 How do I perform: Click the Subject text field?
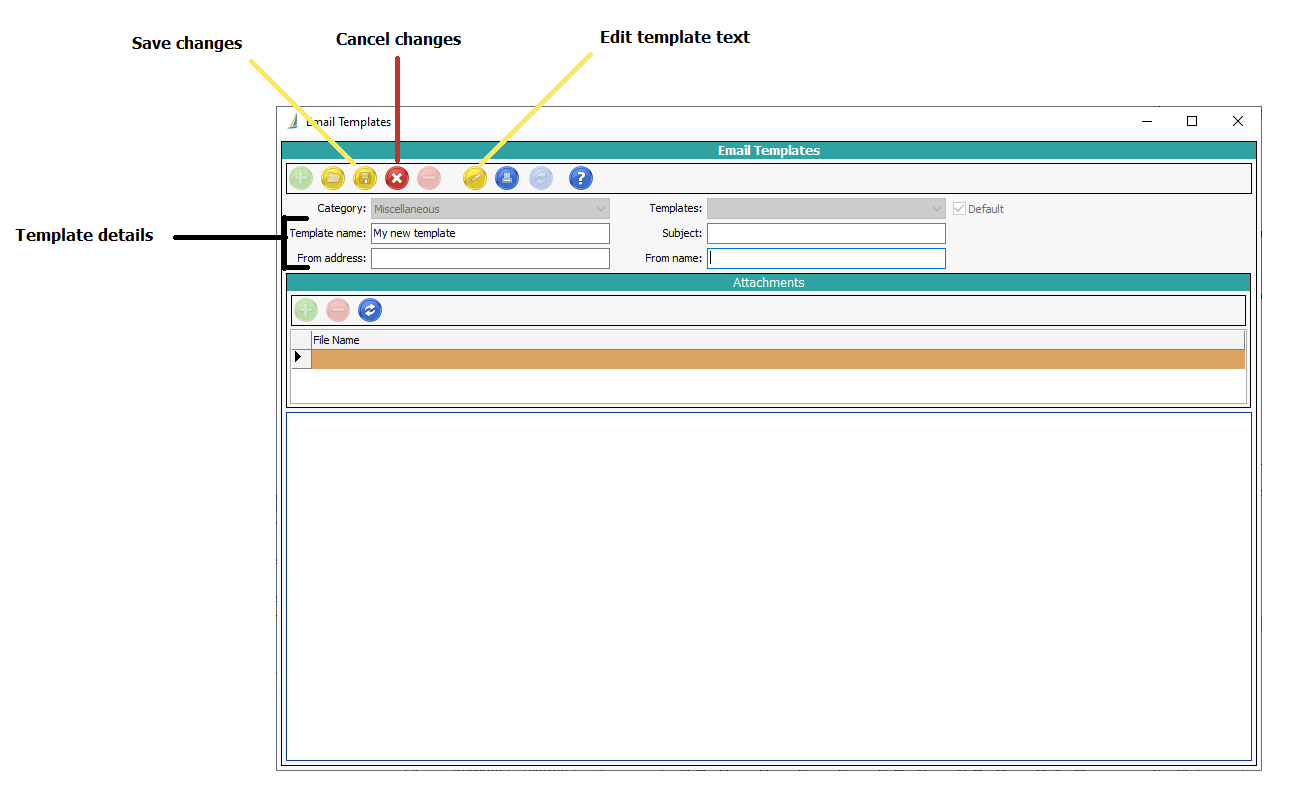825,233
